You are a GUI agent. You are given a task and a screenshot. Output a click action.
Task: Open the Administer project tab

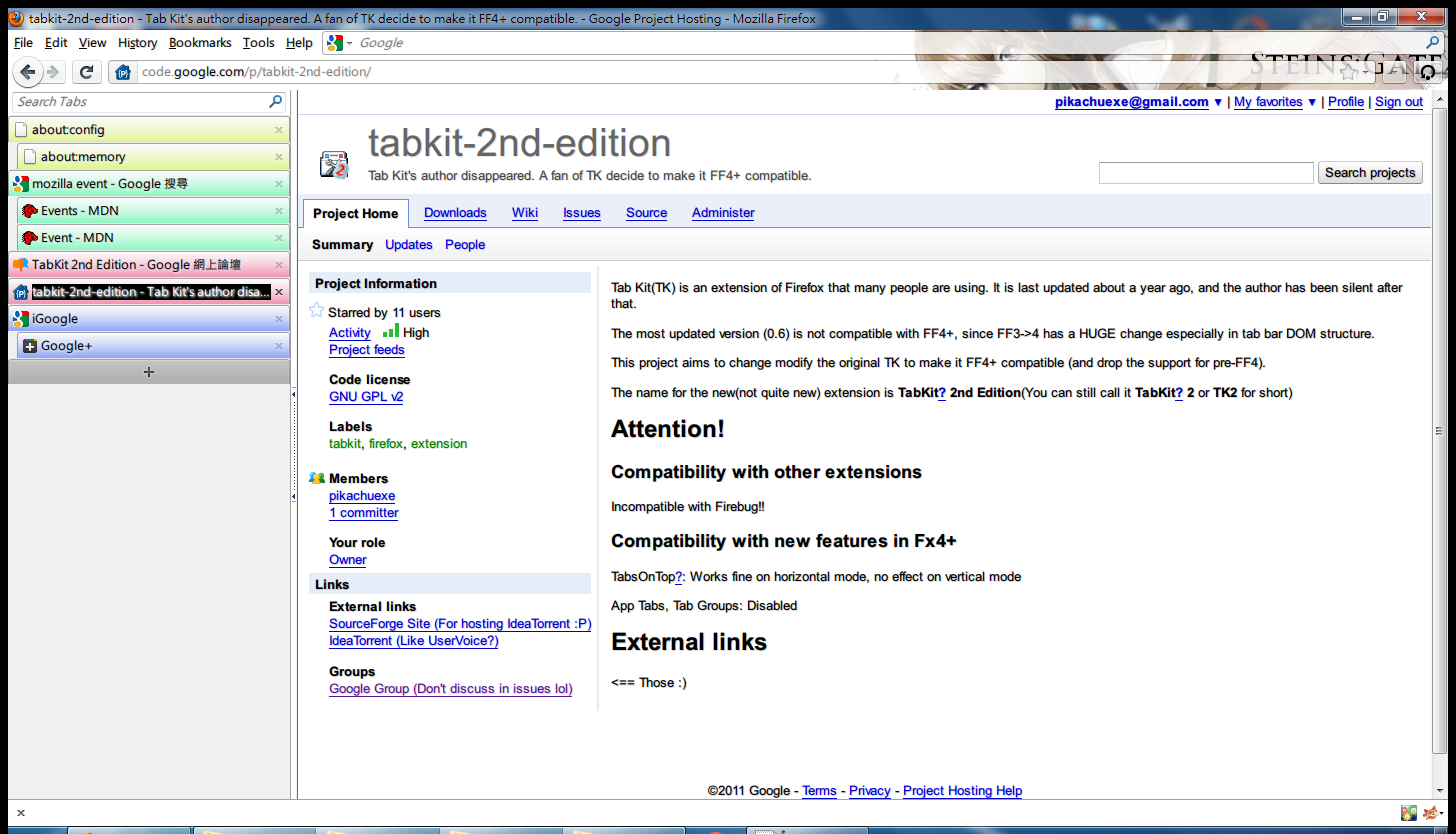point(723,213)
